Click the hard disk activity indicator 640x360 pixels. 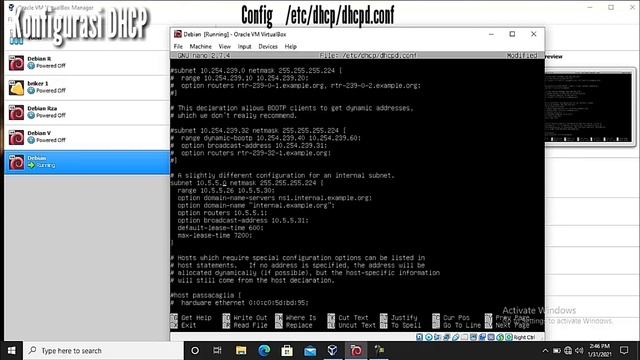tap(419, 337)
